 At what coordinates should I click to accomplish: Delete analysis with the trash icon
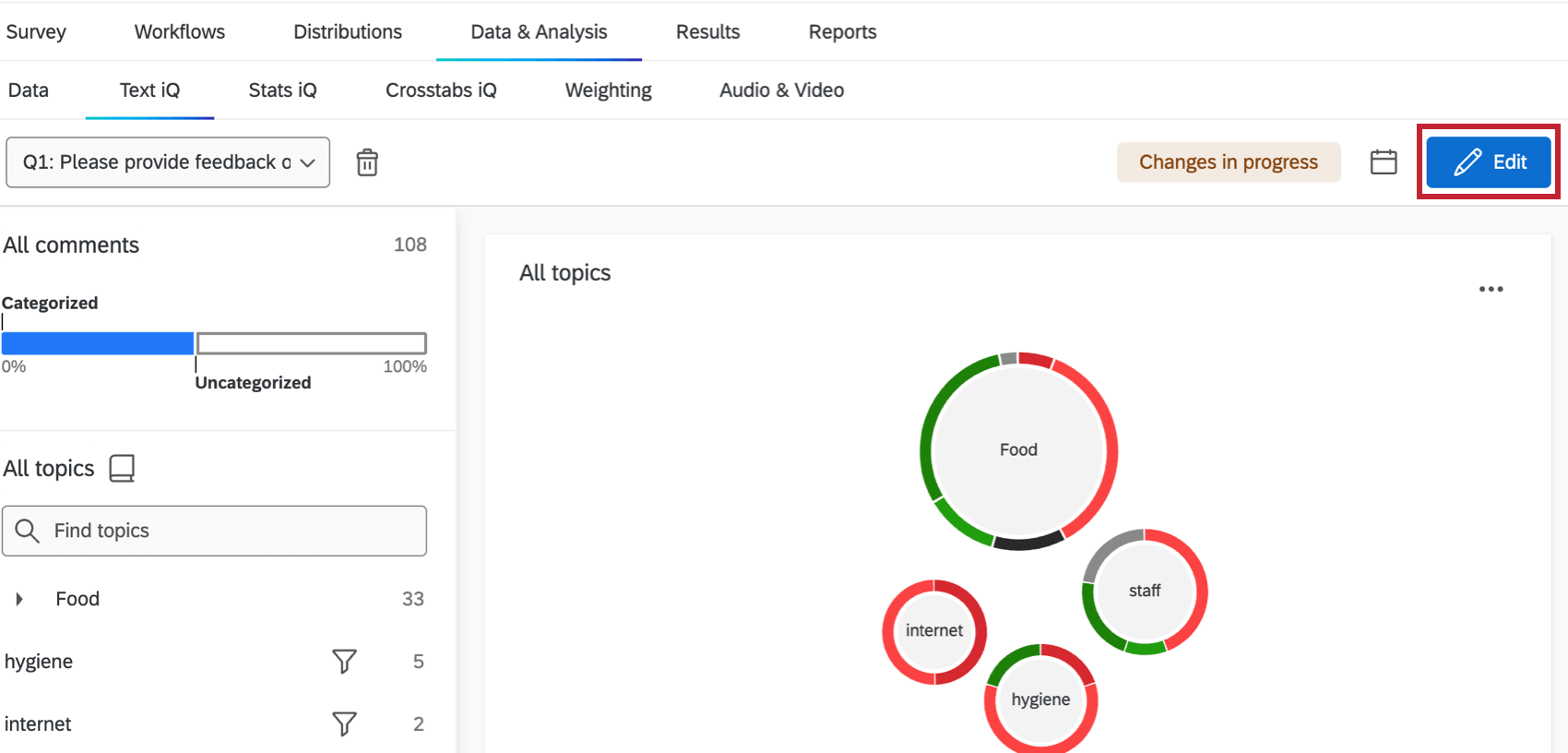pos(367,162)
